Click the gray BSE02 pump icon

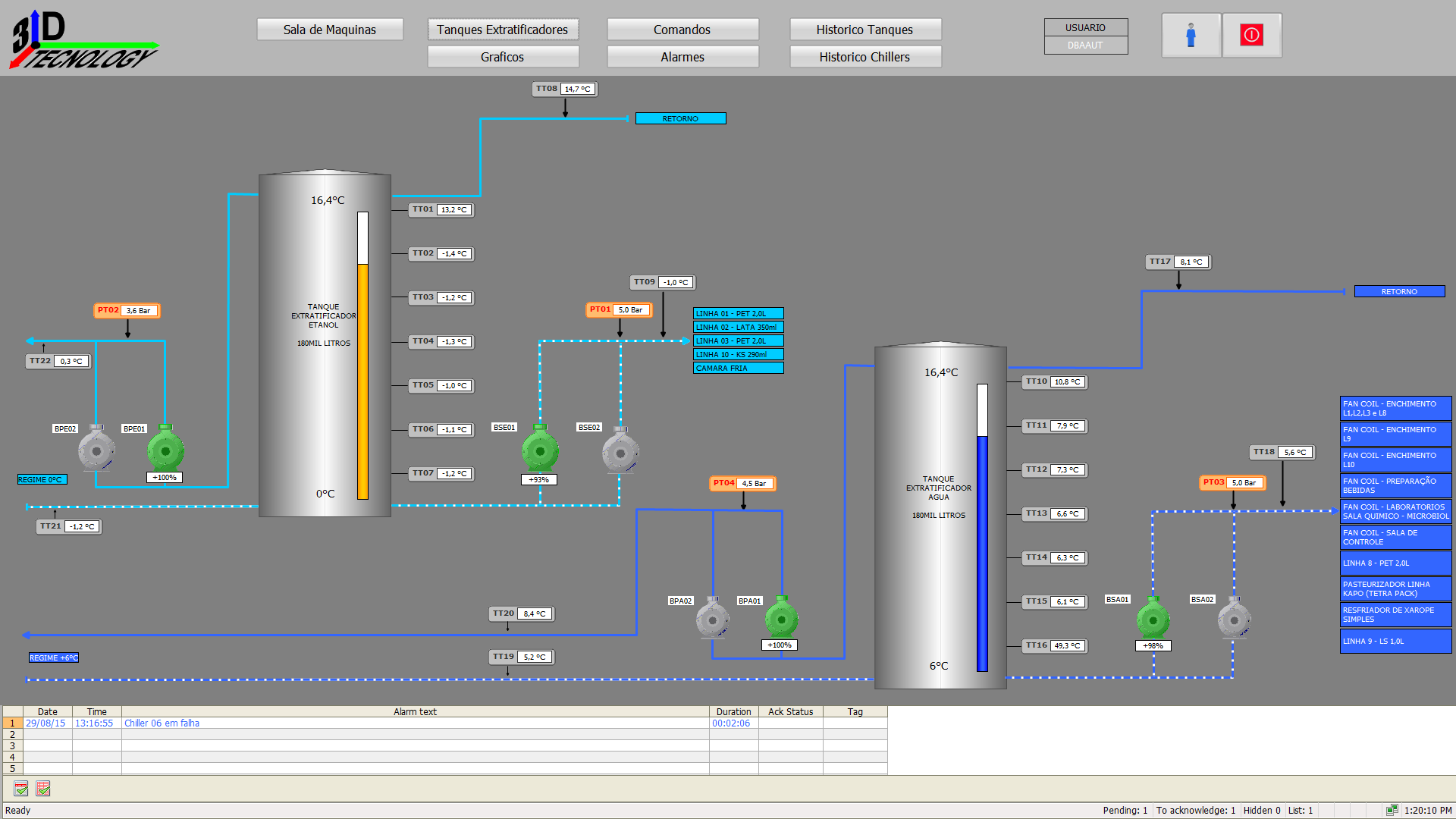620,450
